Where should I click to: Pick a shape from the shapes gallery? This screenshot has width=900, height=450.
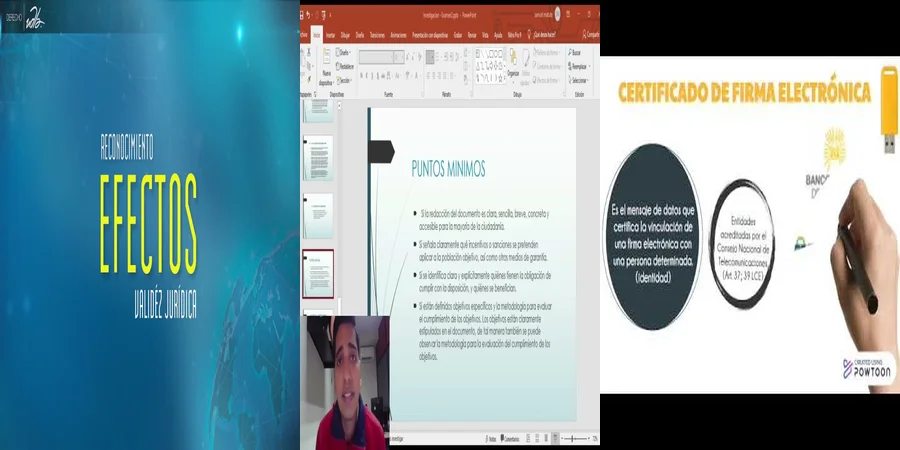pyautogui.click(x=490, y=65)
